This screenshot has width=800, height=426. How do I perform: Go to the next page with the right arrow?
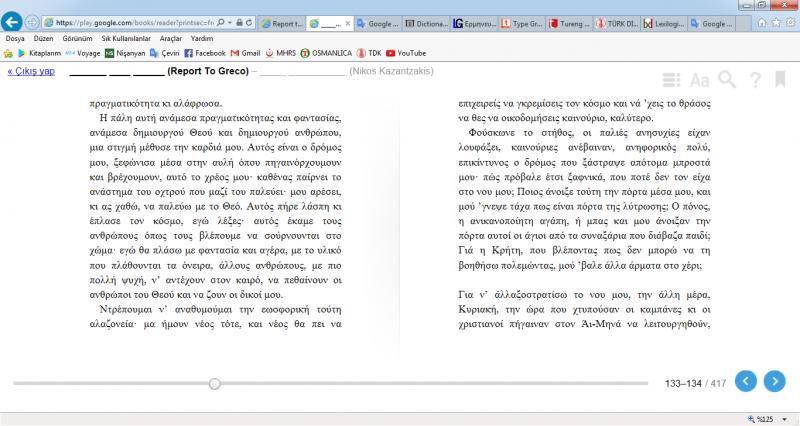[774, 381]
